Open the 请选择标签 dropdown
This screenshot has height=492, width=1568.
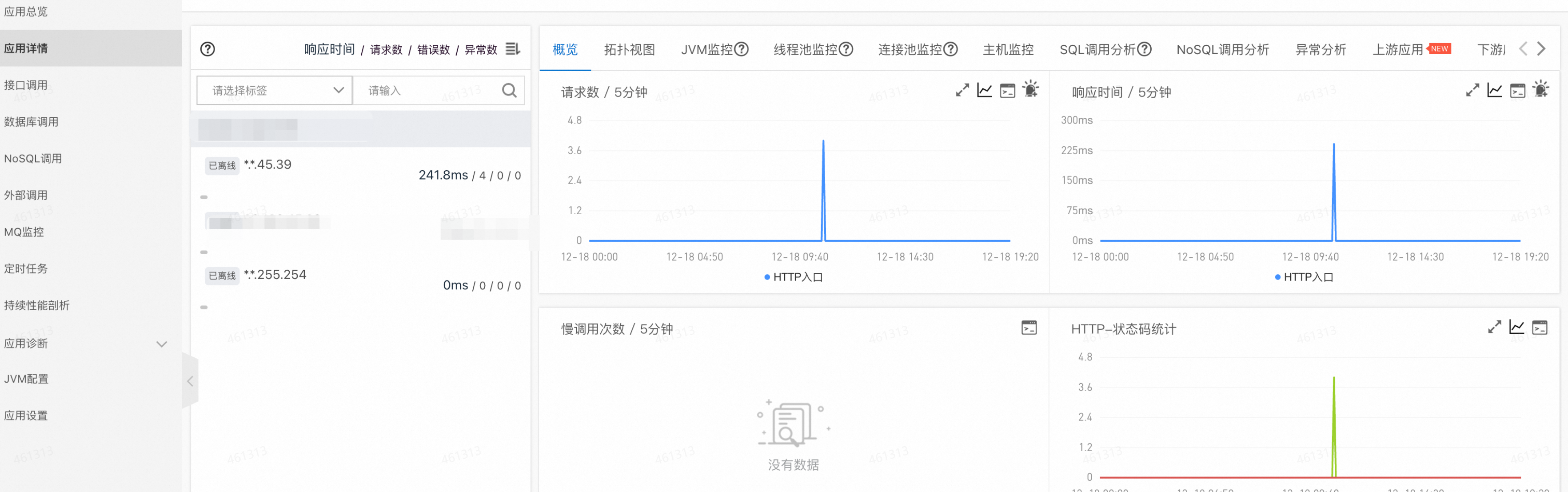275,91
